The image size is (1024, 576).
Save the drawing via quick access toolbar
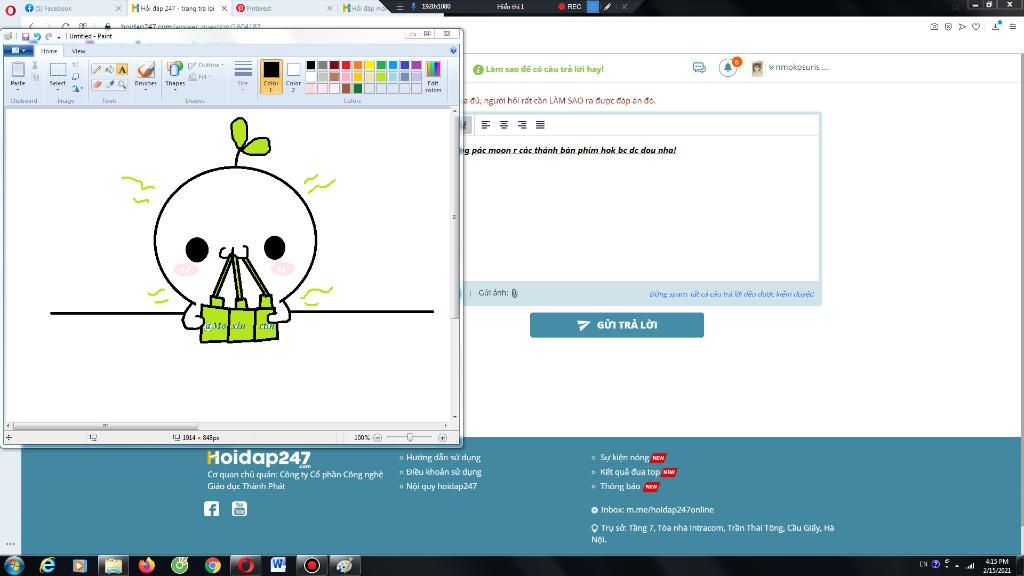[x=25, y=37]
